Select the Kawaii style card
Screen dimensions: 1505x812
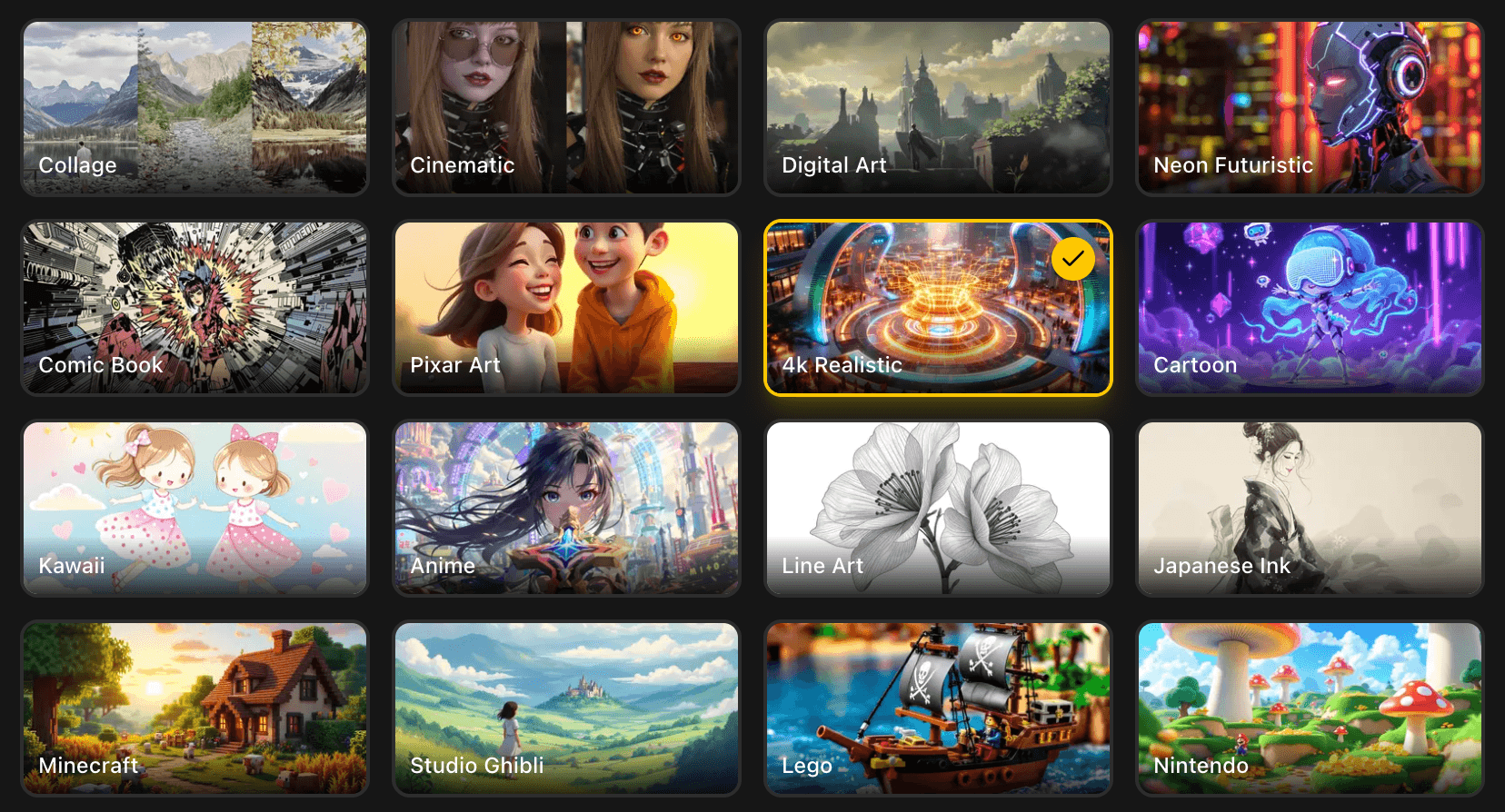click(x=194, y=509)
